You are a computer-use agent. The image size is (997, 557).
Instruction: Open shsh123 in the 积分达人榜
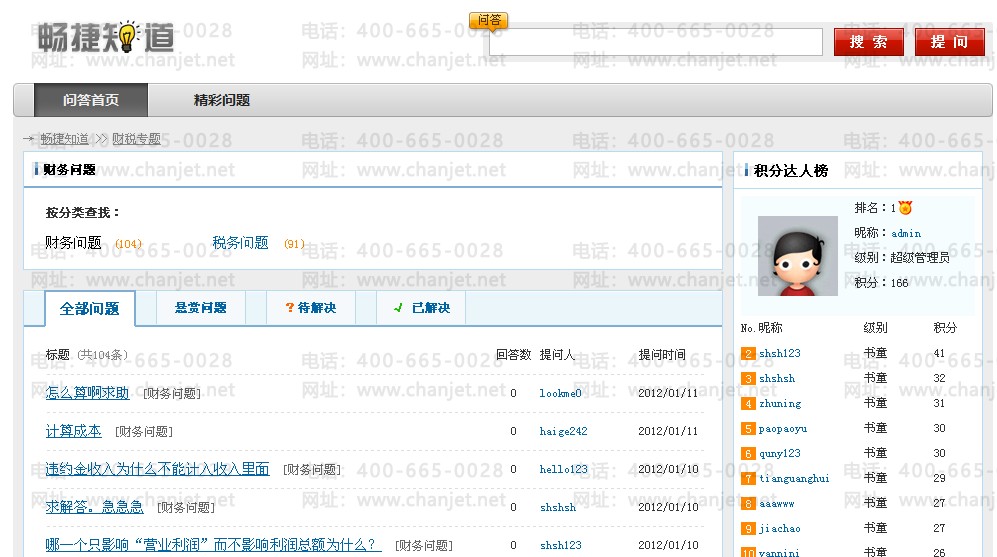(x=780, y=354)
